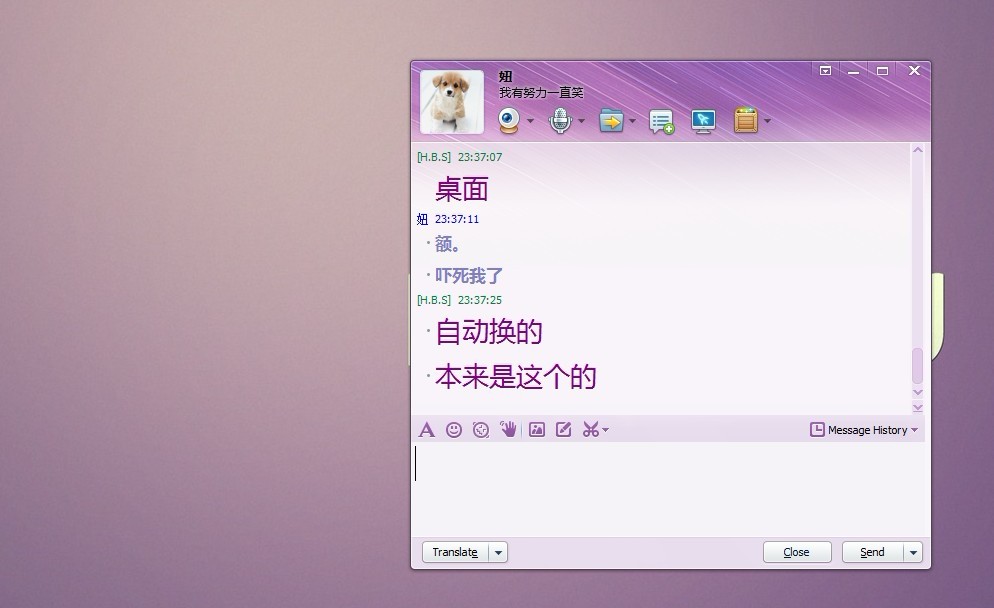994x608 pixels.
Task: Send a window shake with hand icon
Action: point(509,430)
